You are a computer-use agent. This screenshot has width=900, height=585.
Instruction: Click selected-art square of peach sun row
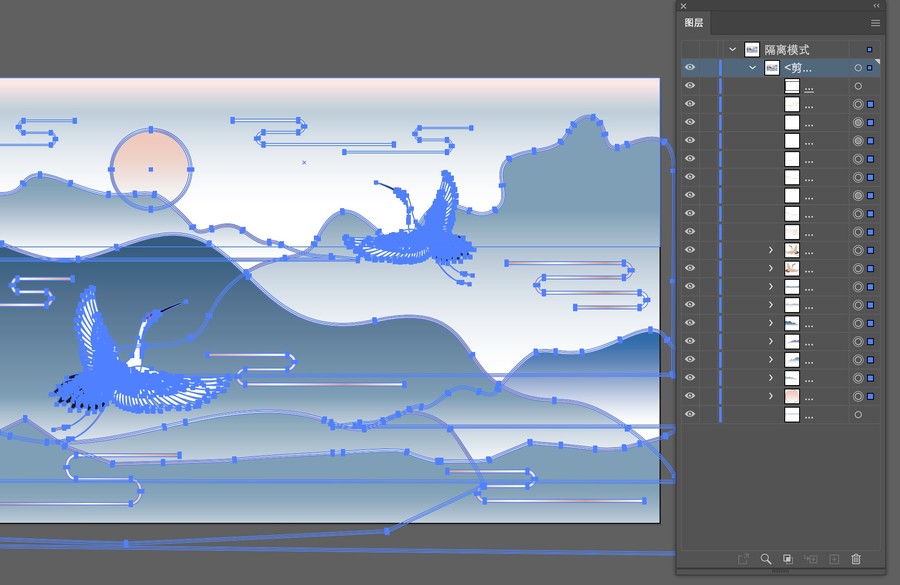tap(871, 396)
